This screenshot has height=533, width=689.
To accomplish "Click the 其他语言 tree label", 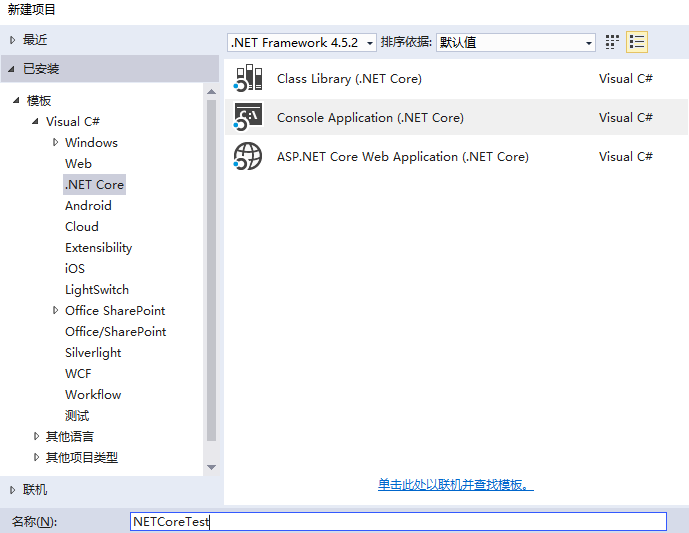I will click(69, 436).
